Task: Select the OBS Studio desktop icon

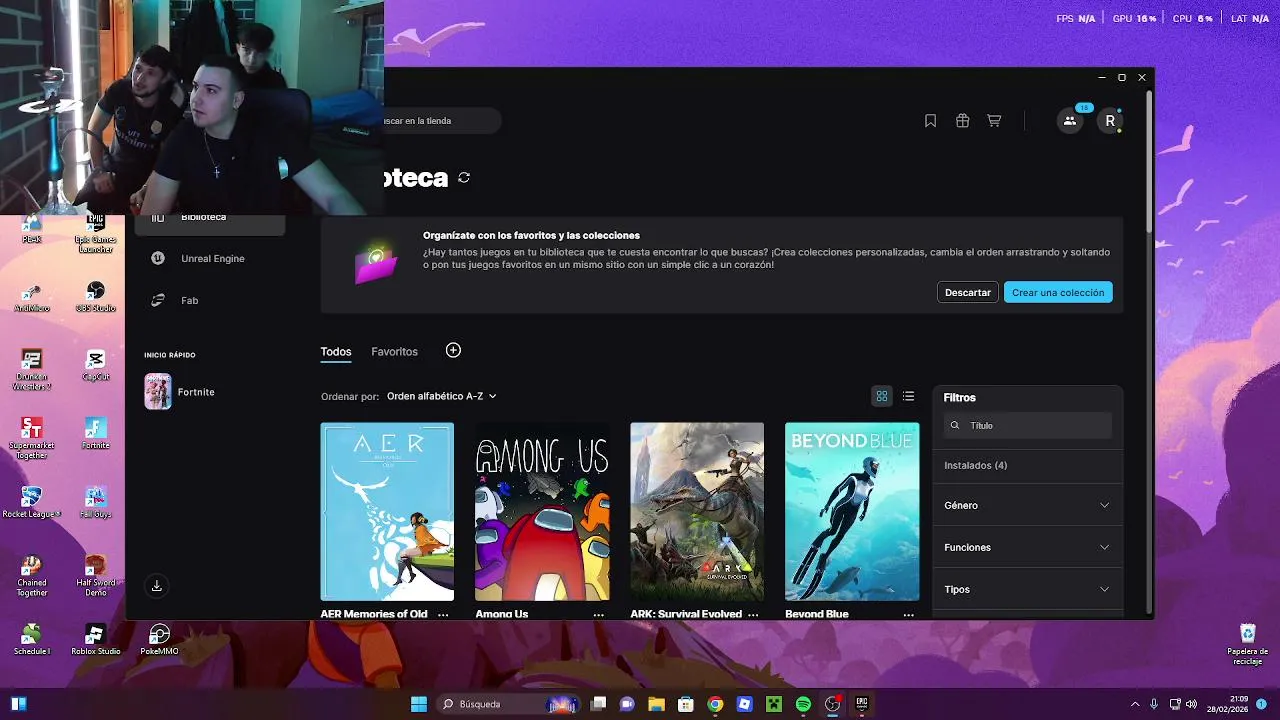Action: (95, 297)
